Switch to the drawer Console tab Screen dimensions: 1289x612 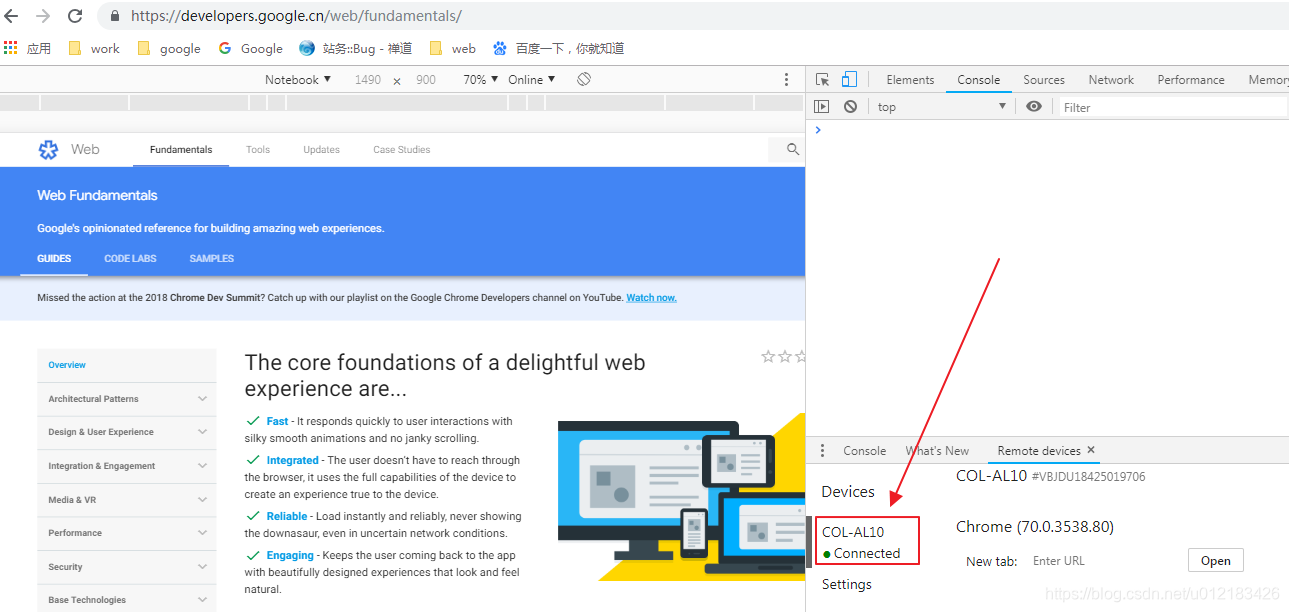pos(864,451)
